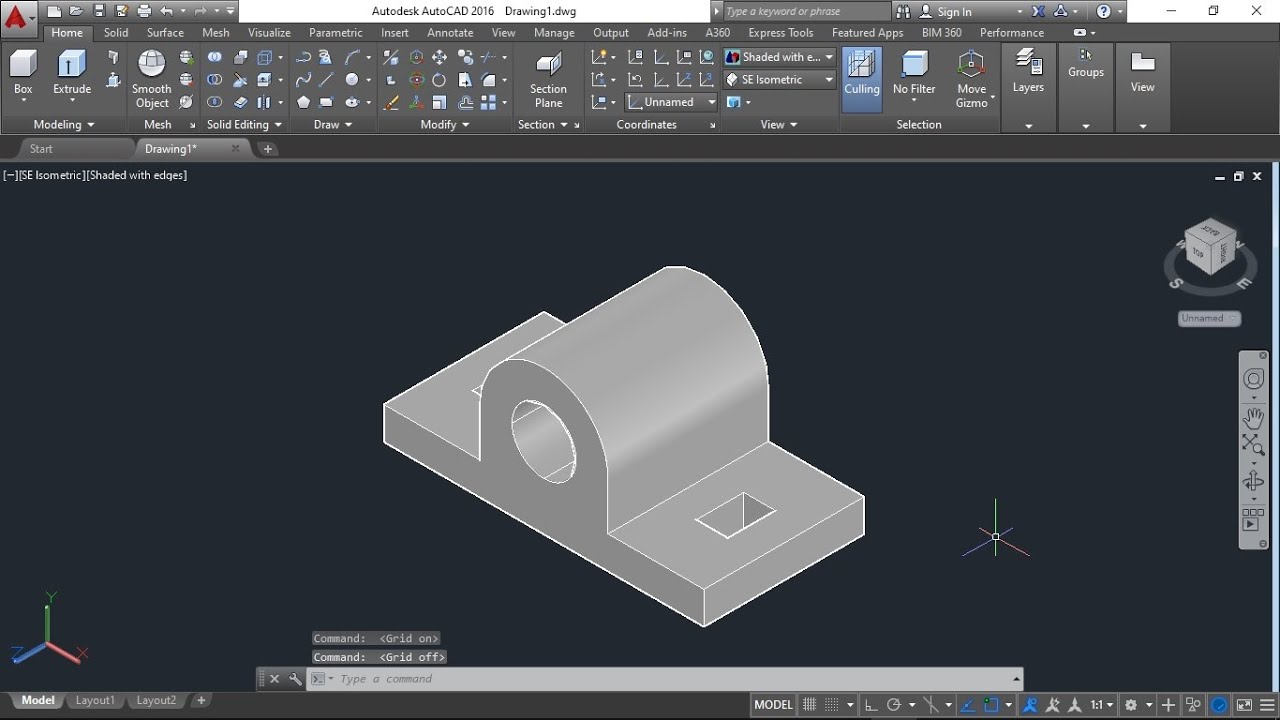Select the Move Gizmo tool
This screenshot has height=720, width=1280.
[971, 79]
